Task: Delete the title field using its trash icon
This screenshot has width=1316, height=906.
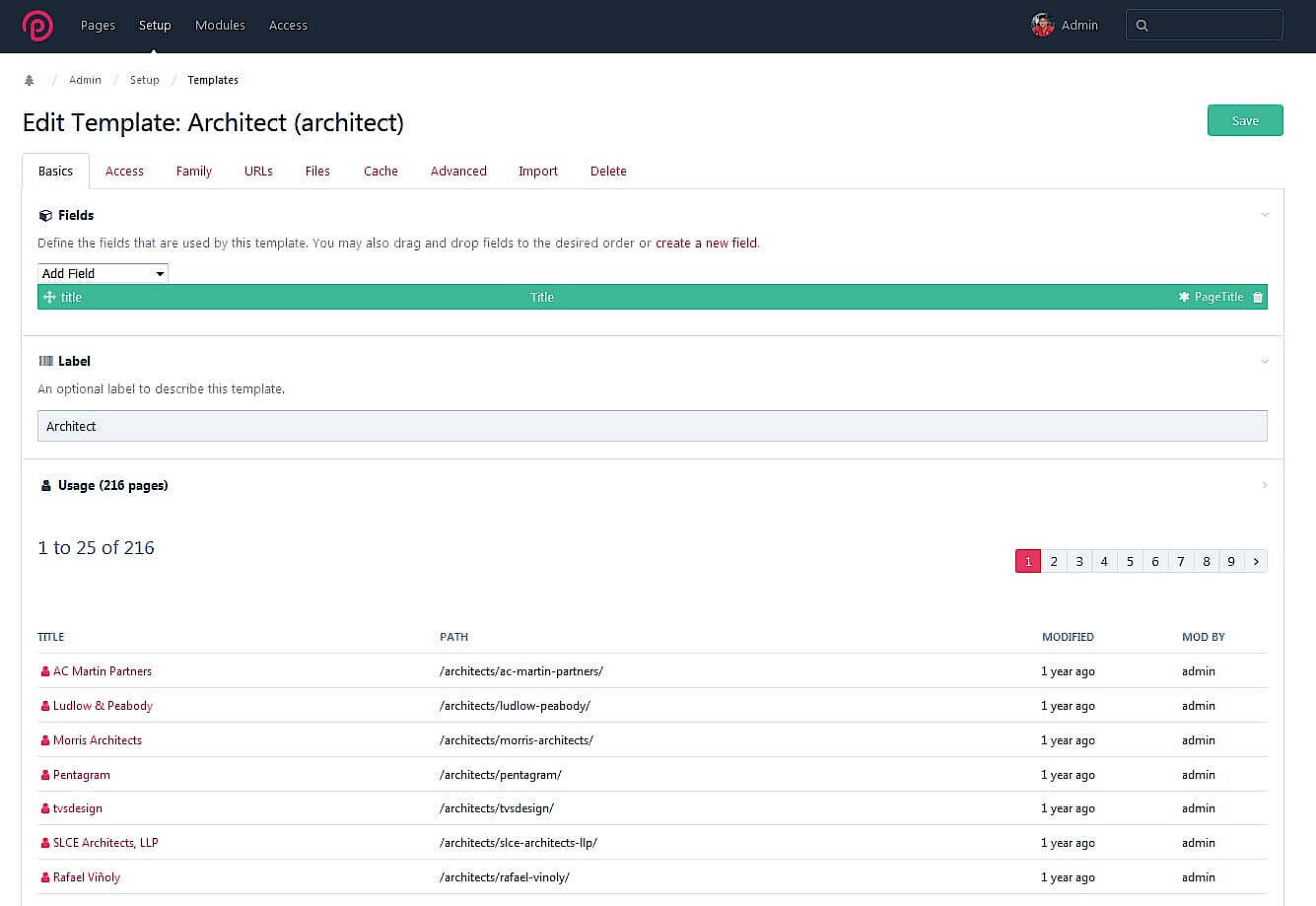Action: click(x=1257, y=297)
